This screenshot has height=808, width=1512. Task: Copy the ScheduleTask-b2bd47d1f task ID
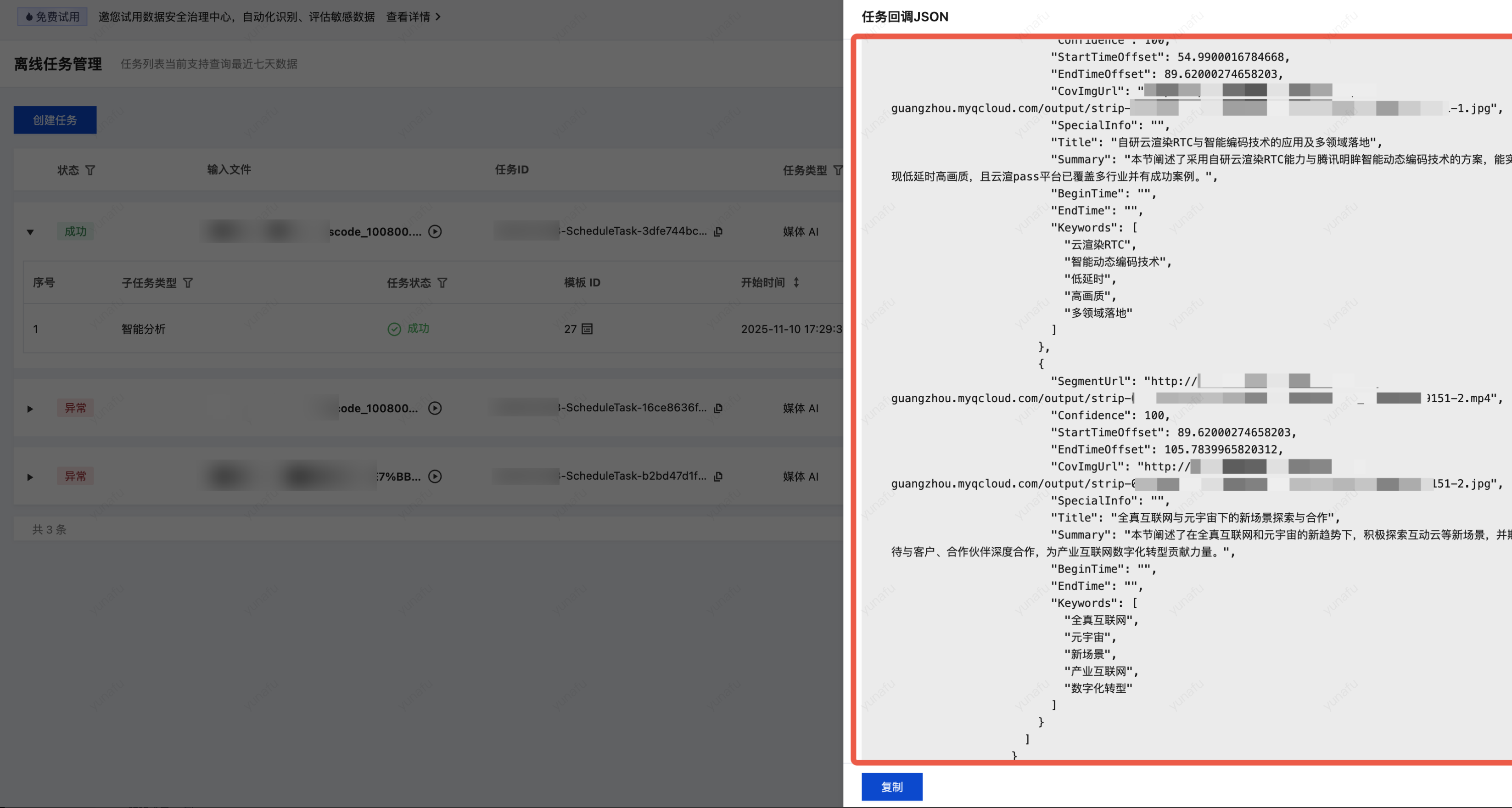tap(718, 476)
